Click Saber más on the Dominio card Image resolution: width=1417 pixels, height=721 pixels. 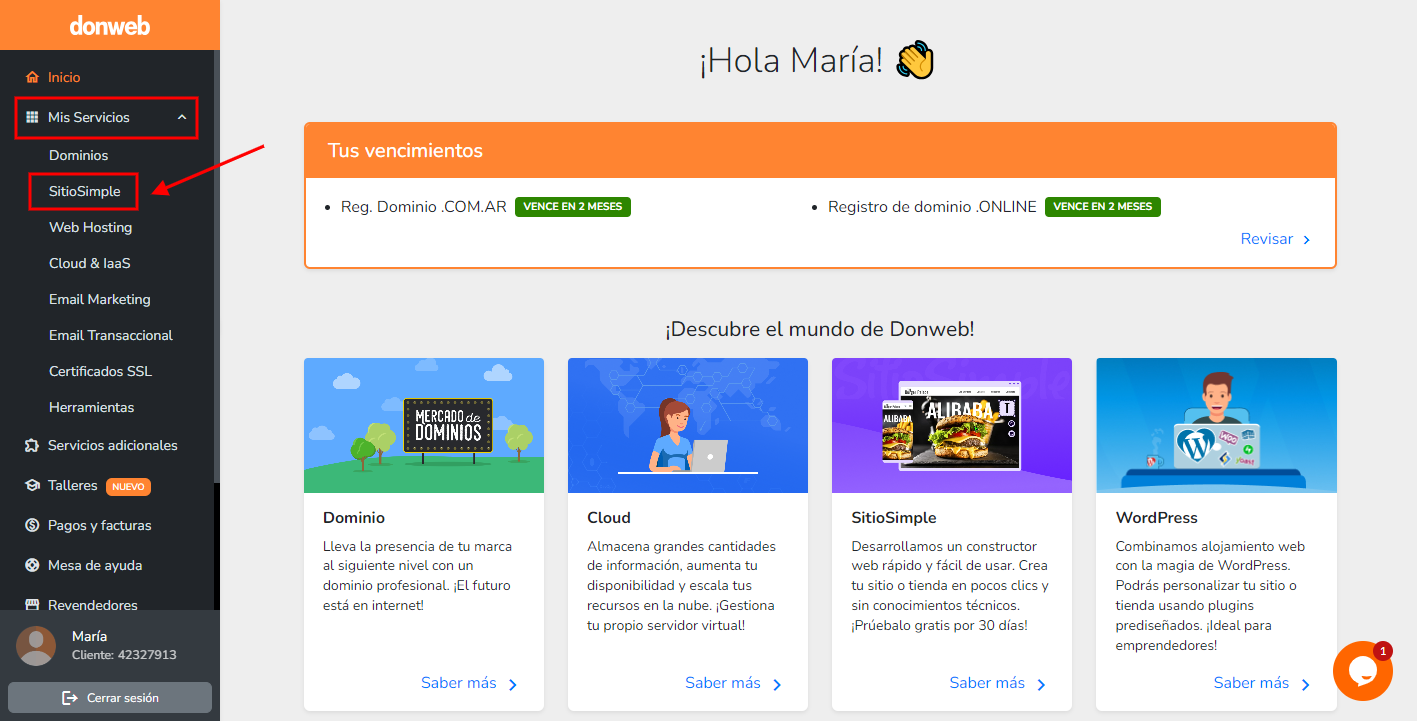(459, 683)
